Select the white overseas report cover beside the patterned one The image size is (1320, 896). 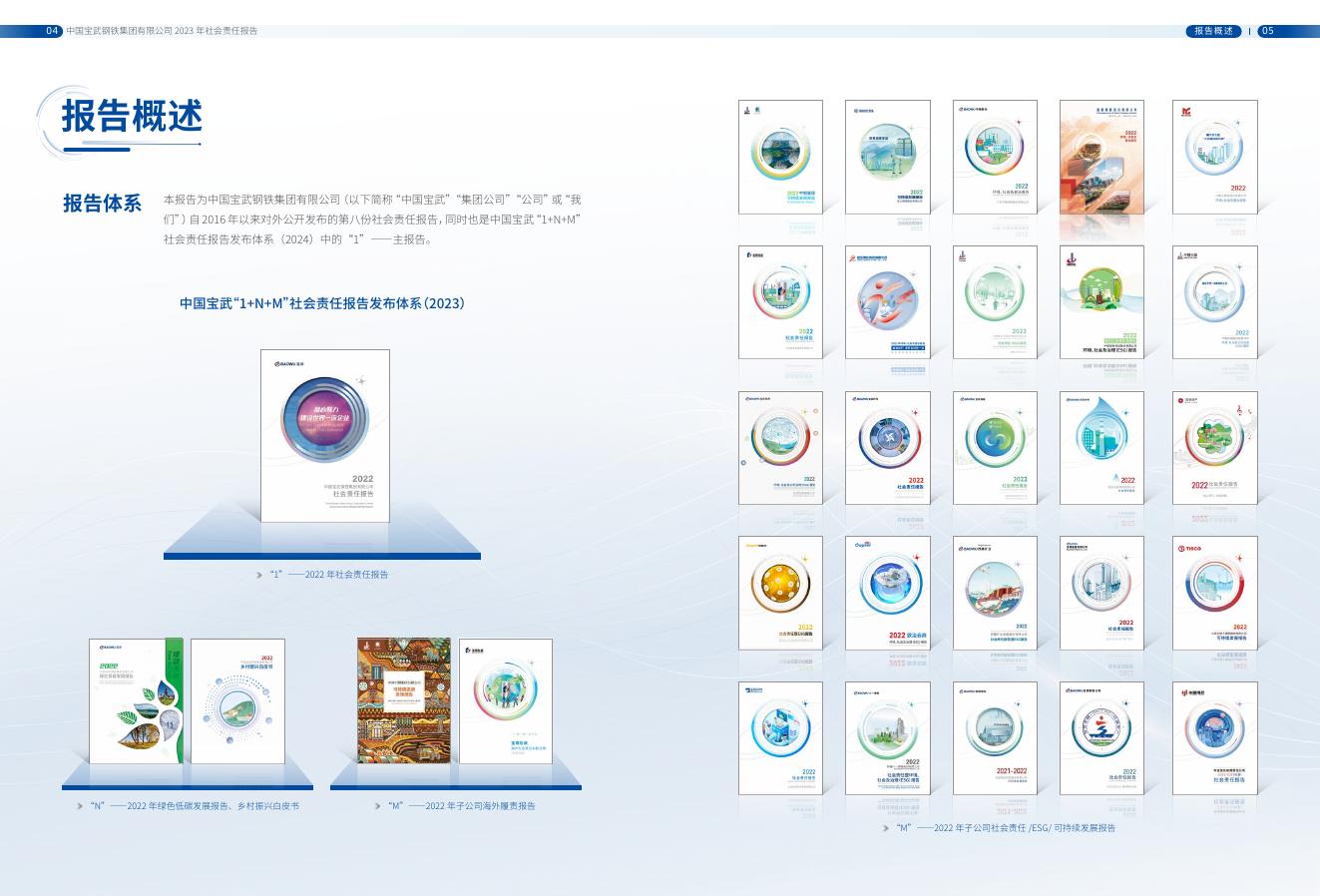click(x=506, y=700)
